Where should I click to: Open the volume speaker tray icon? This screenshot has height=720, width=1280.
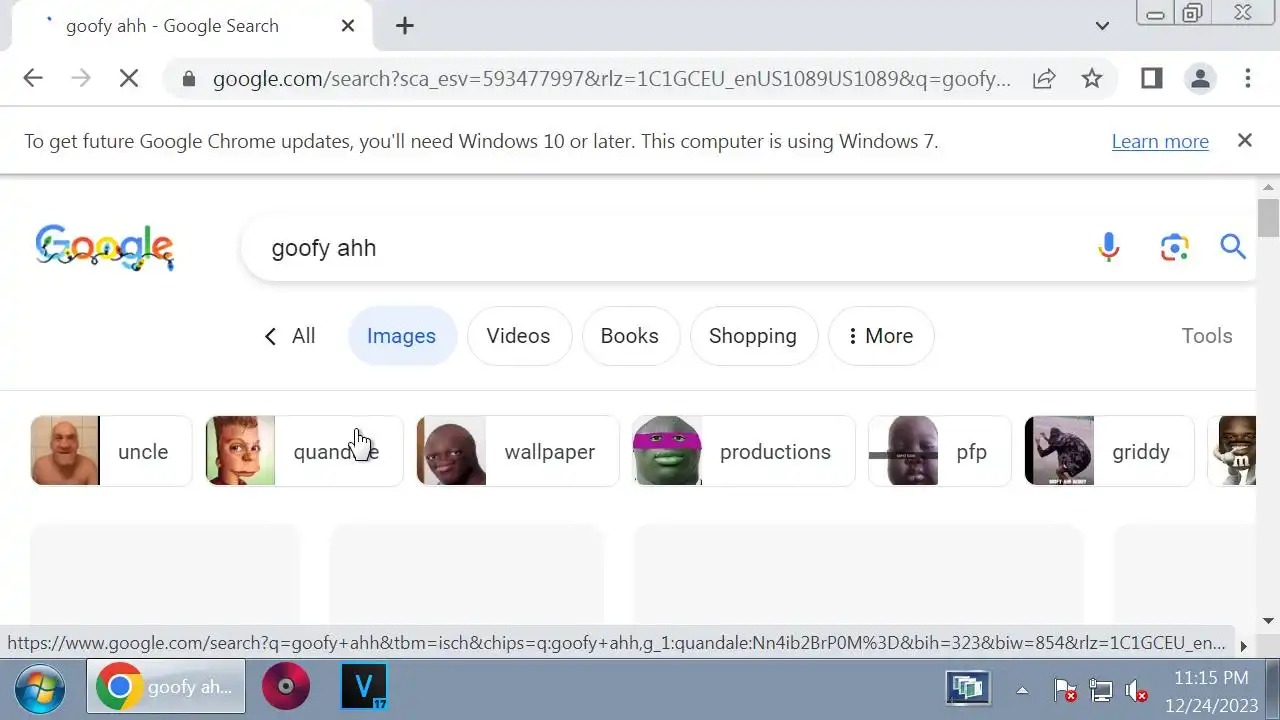tap(1136, 690)
